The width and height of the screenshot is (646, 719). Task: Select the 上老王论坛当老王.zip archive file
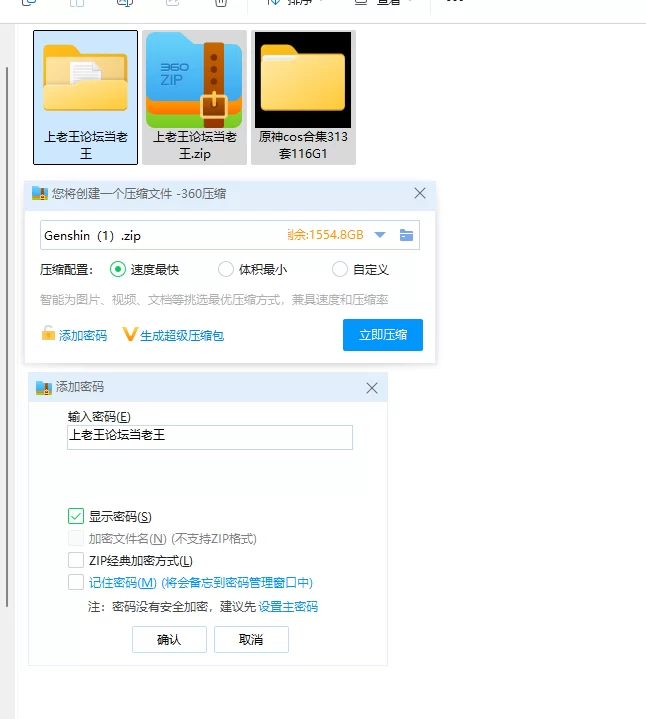click(x=194, y=97)
